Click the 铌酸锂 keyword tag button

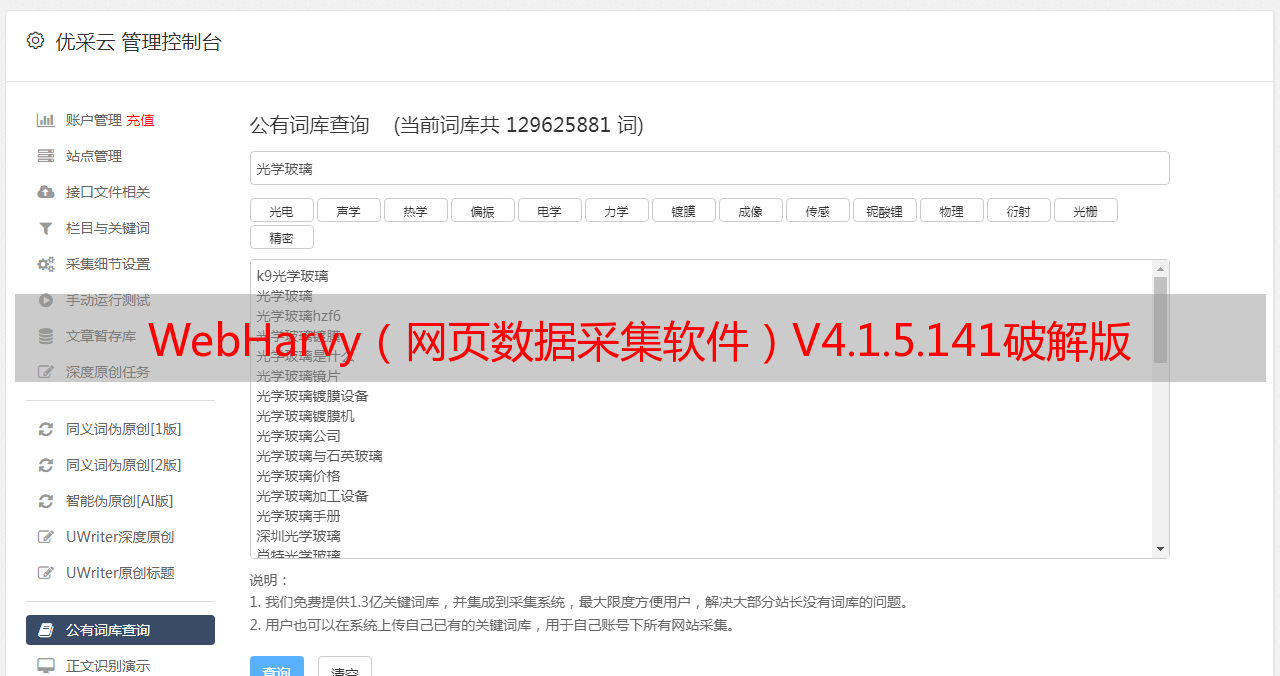point(885,211)
